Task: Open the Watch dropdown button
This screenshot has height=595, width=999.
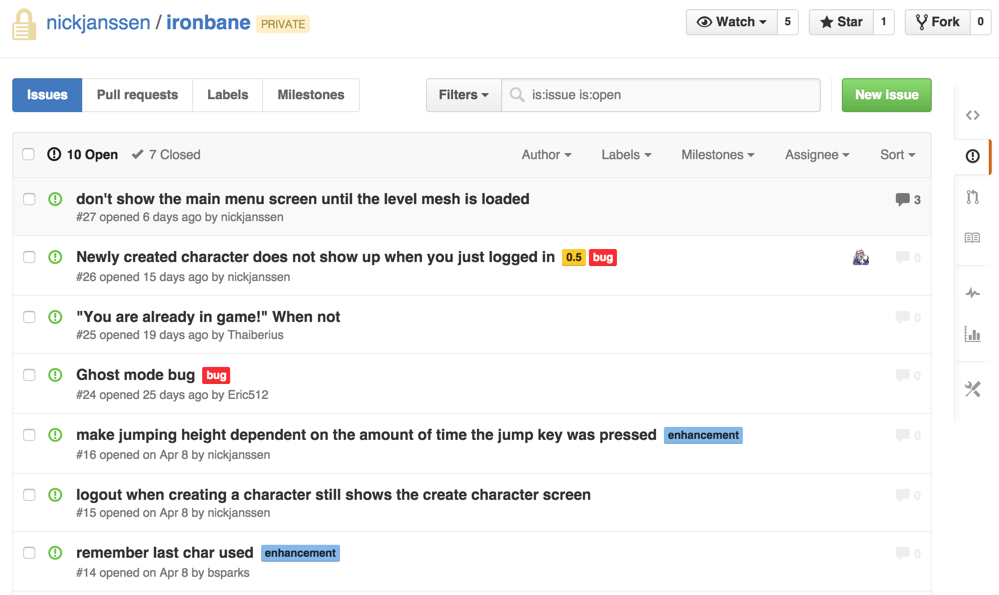Action: click(x=731, y=22)
